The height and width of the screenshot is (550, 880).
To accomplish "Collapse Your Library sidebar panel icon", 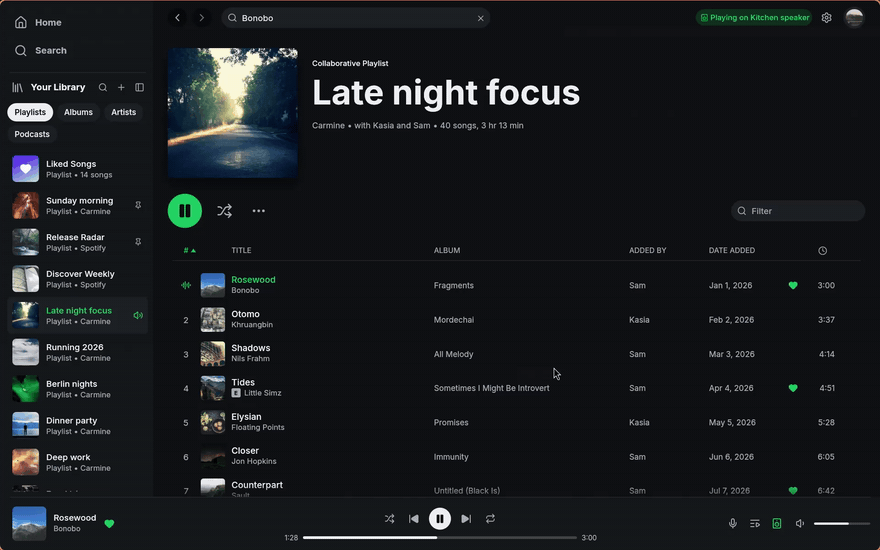I will [x=140, y=88].
